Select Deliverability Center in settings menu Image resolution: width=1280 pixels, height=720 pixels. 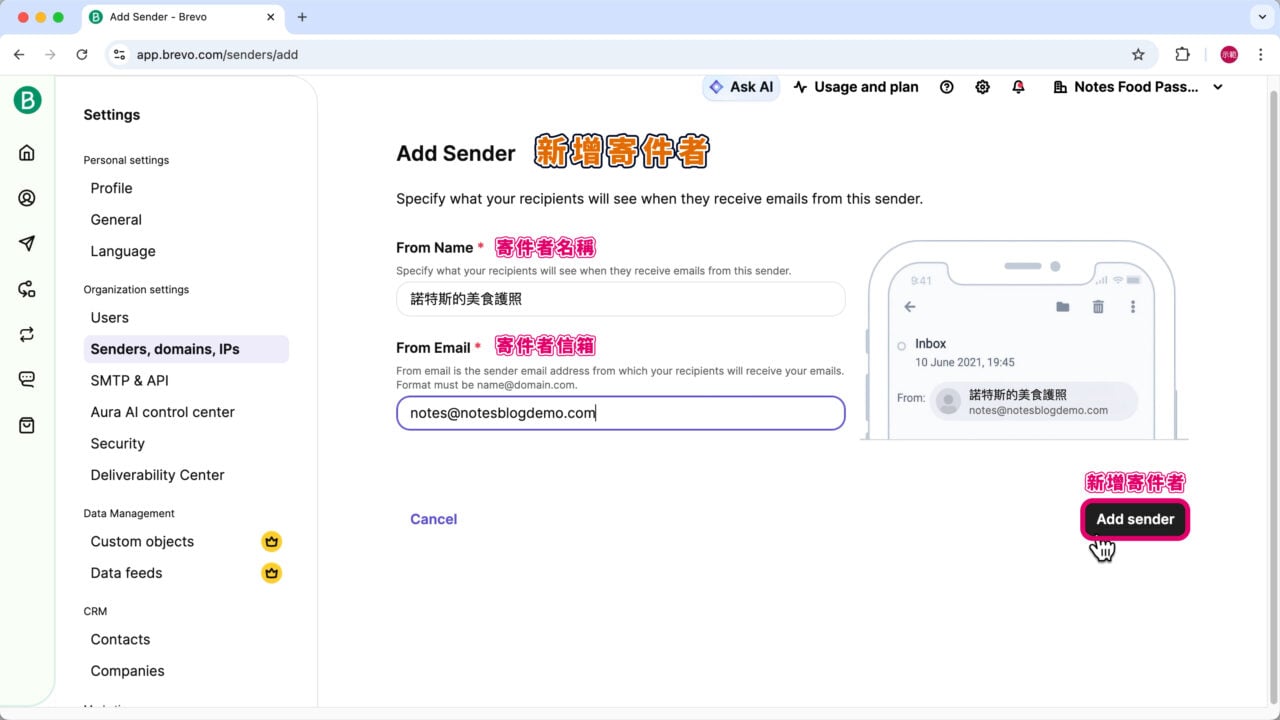coord(157,475)
